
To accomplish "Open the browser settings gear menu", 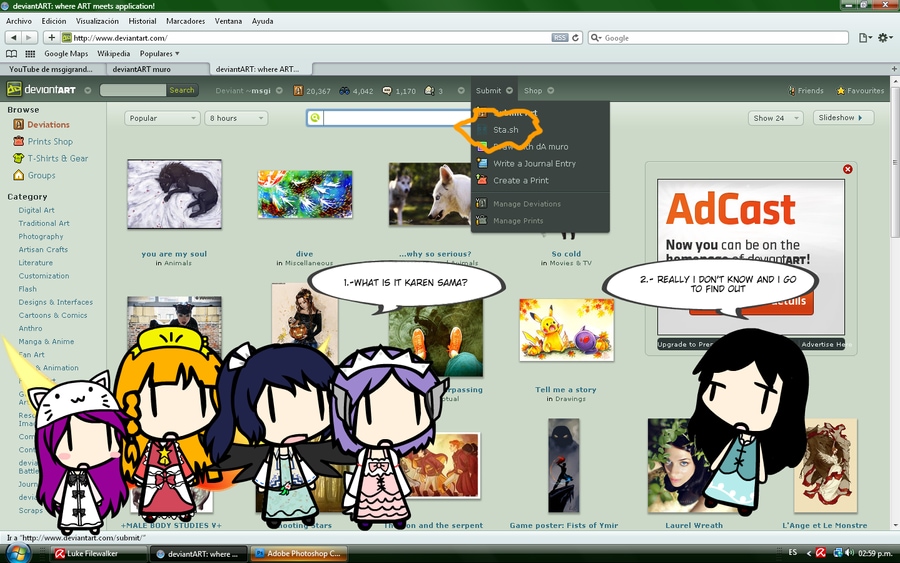I will pos(885,37).
